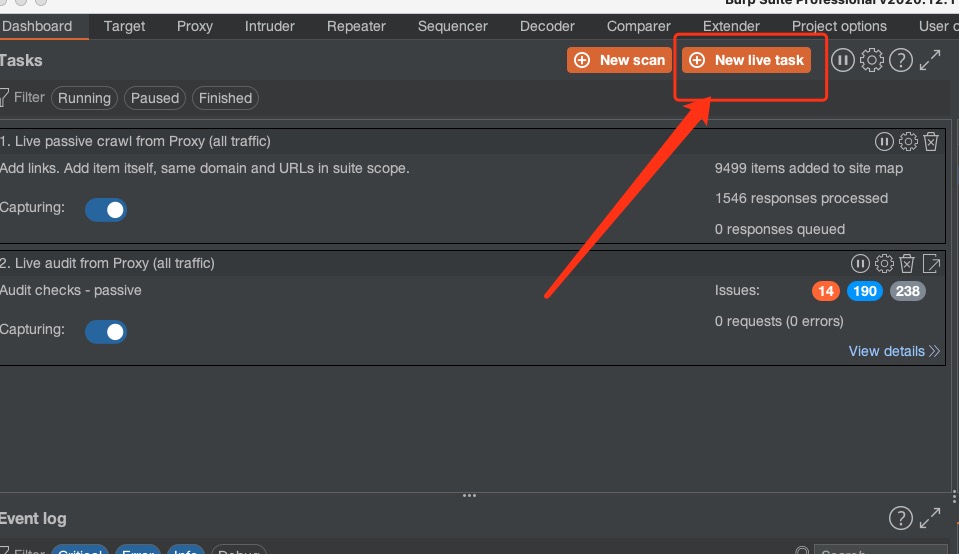This screenshot has width=959, height=554.
Task: Open Tasks help question mark icon
Action: [901, 60]
